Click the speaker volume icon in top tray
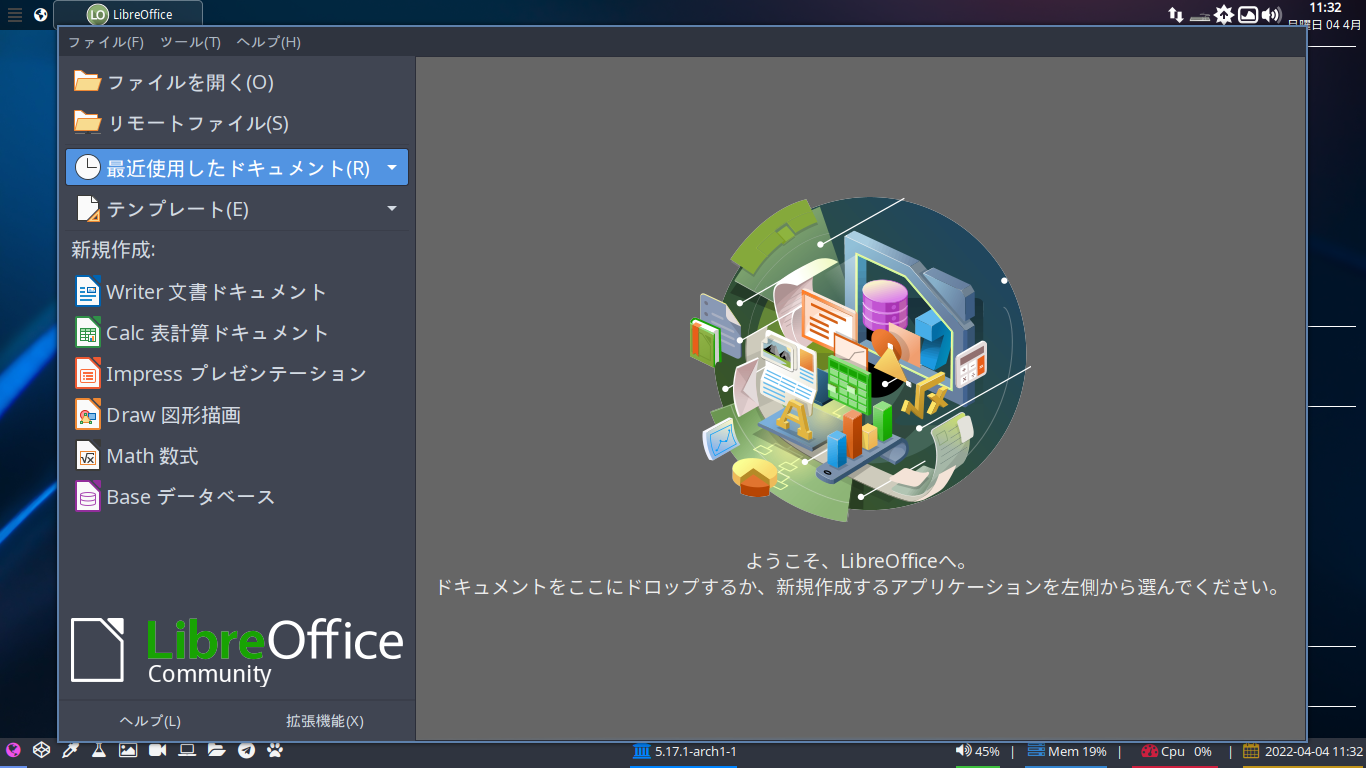The width and height of the screenshot is (1366, 768). (x=1271, y=14)
